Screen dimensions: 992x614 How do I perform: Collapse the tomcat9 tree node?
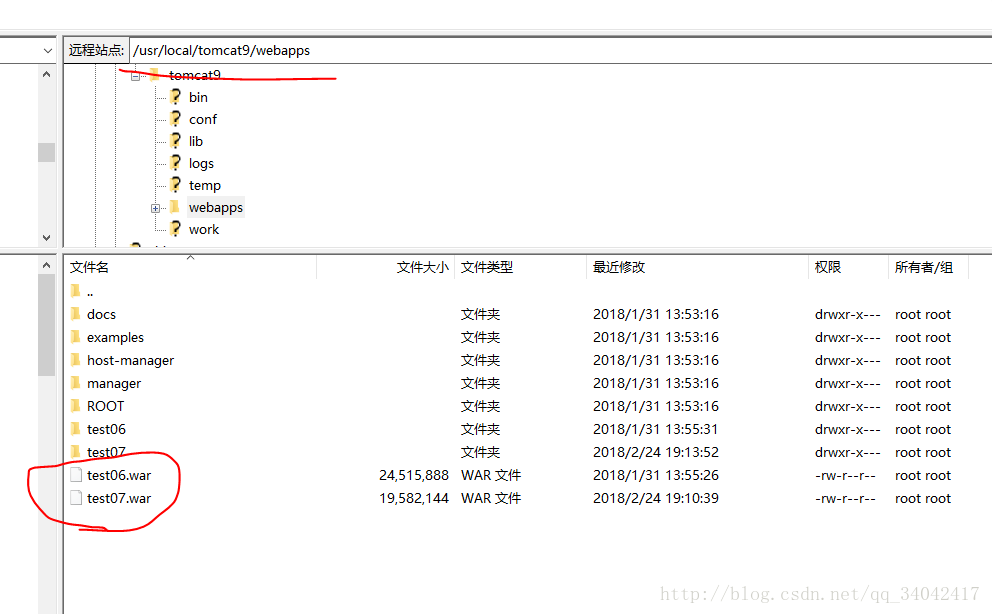pyautogui.click(x=135, y=77)
